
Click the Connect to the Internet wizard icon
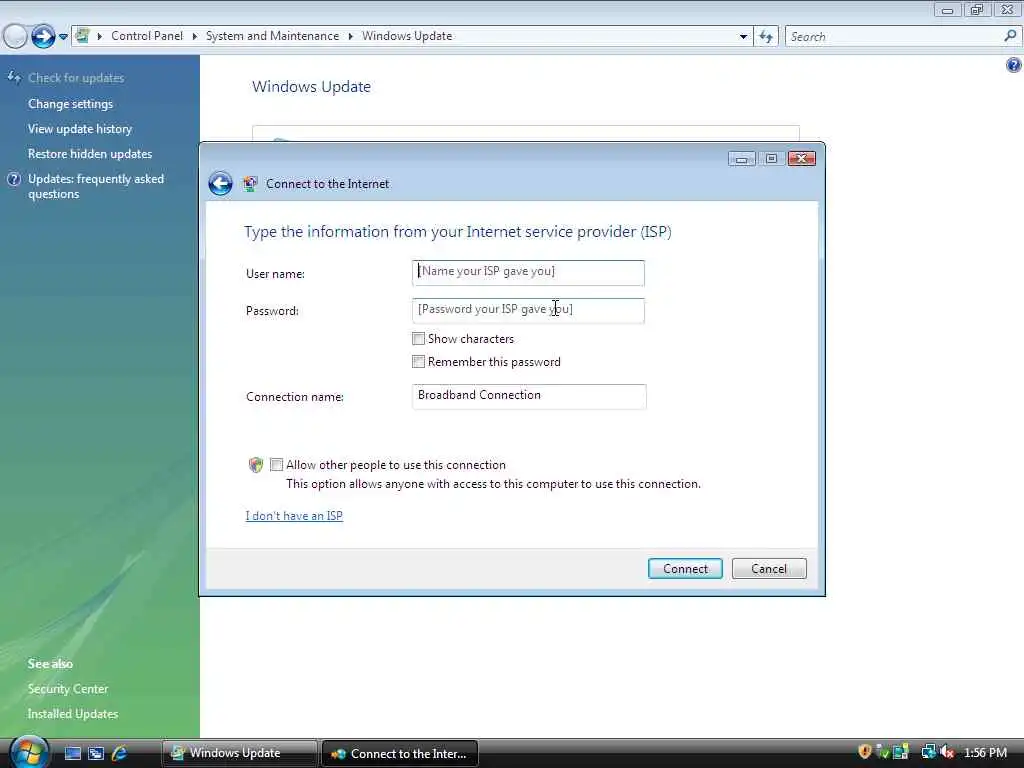coord(249,184)
